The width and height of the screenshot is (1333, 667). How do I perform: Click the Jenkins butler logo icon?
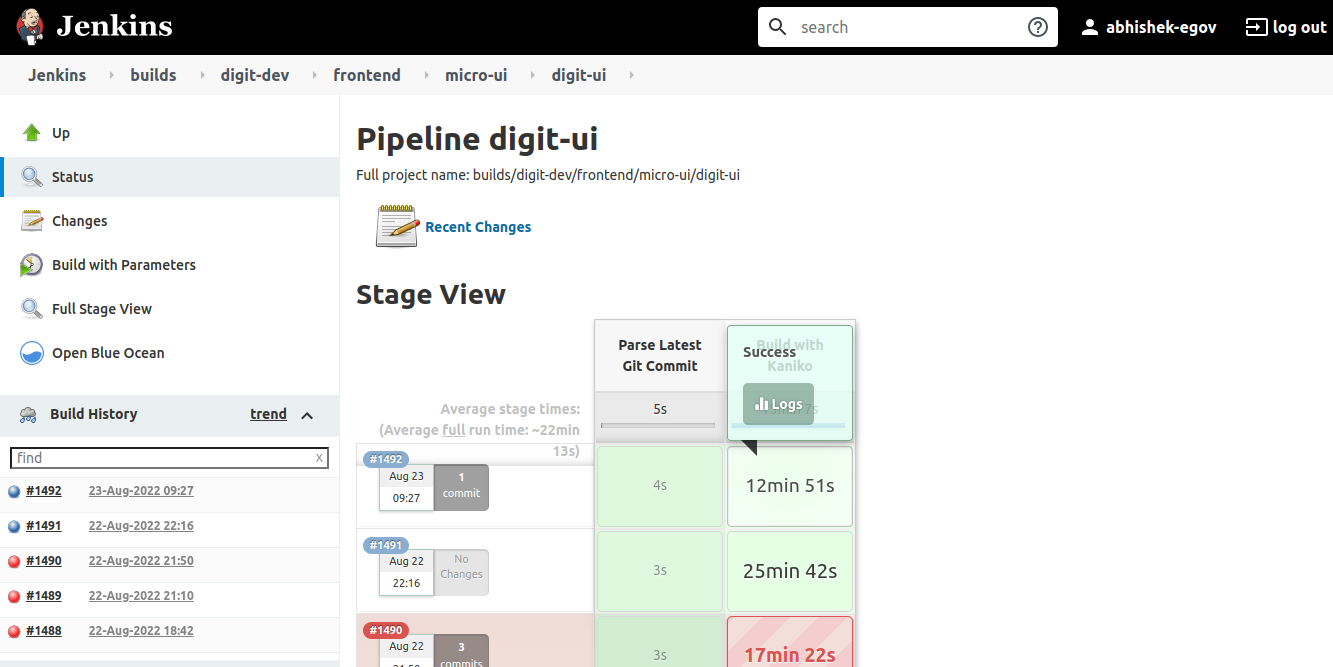30,27
